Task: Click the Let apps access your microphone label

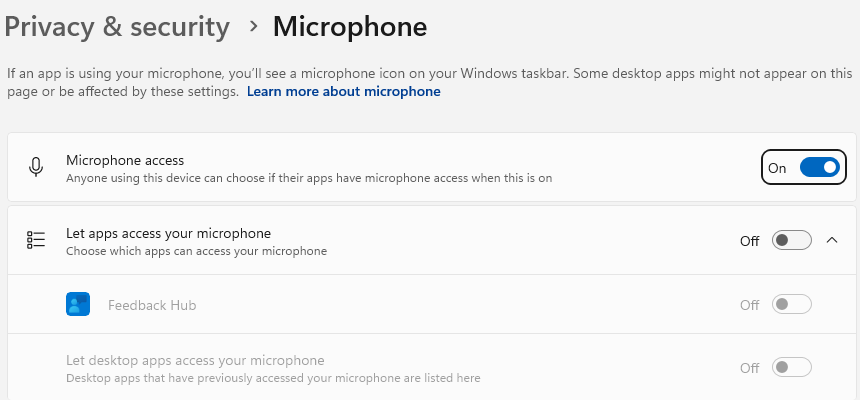Action: click(x=168, y=233)
